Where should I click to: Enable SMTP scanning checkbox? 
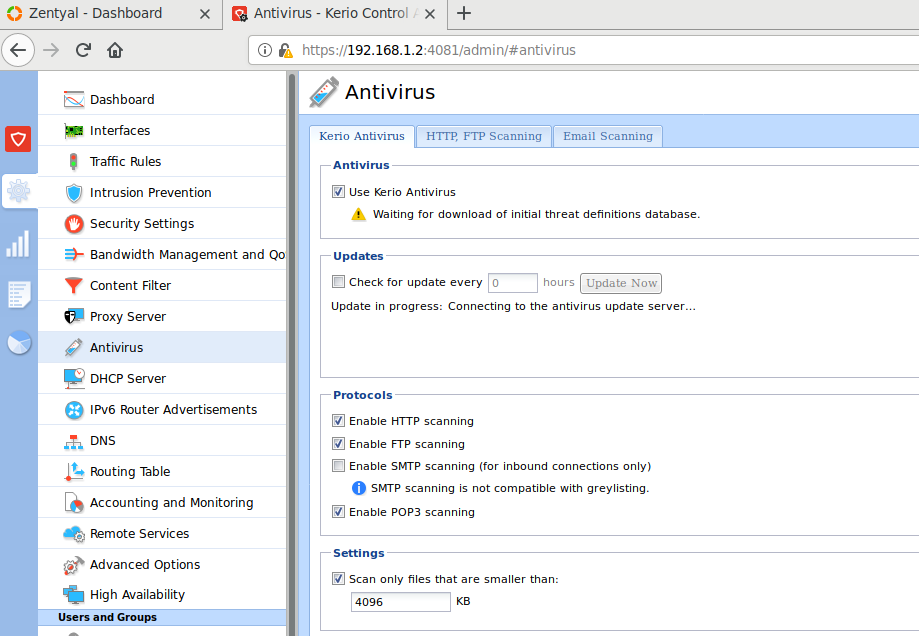tap(338, 466)
